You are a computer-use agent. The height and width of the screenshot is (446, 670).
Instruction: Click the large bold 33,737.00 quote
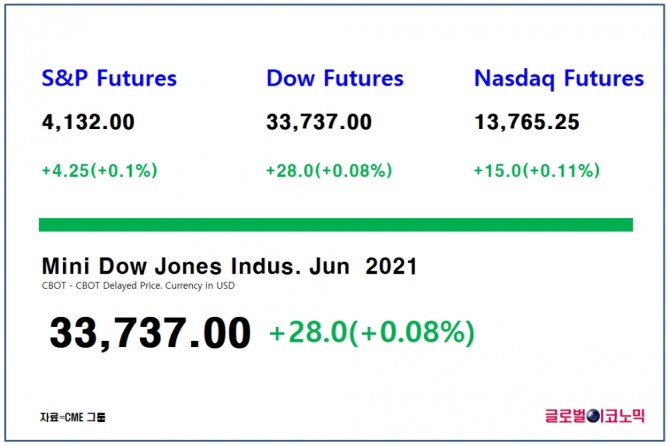[x=150, y=333]
